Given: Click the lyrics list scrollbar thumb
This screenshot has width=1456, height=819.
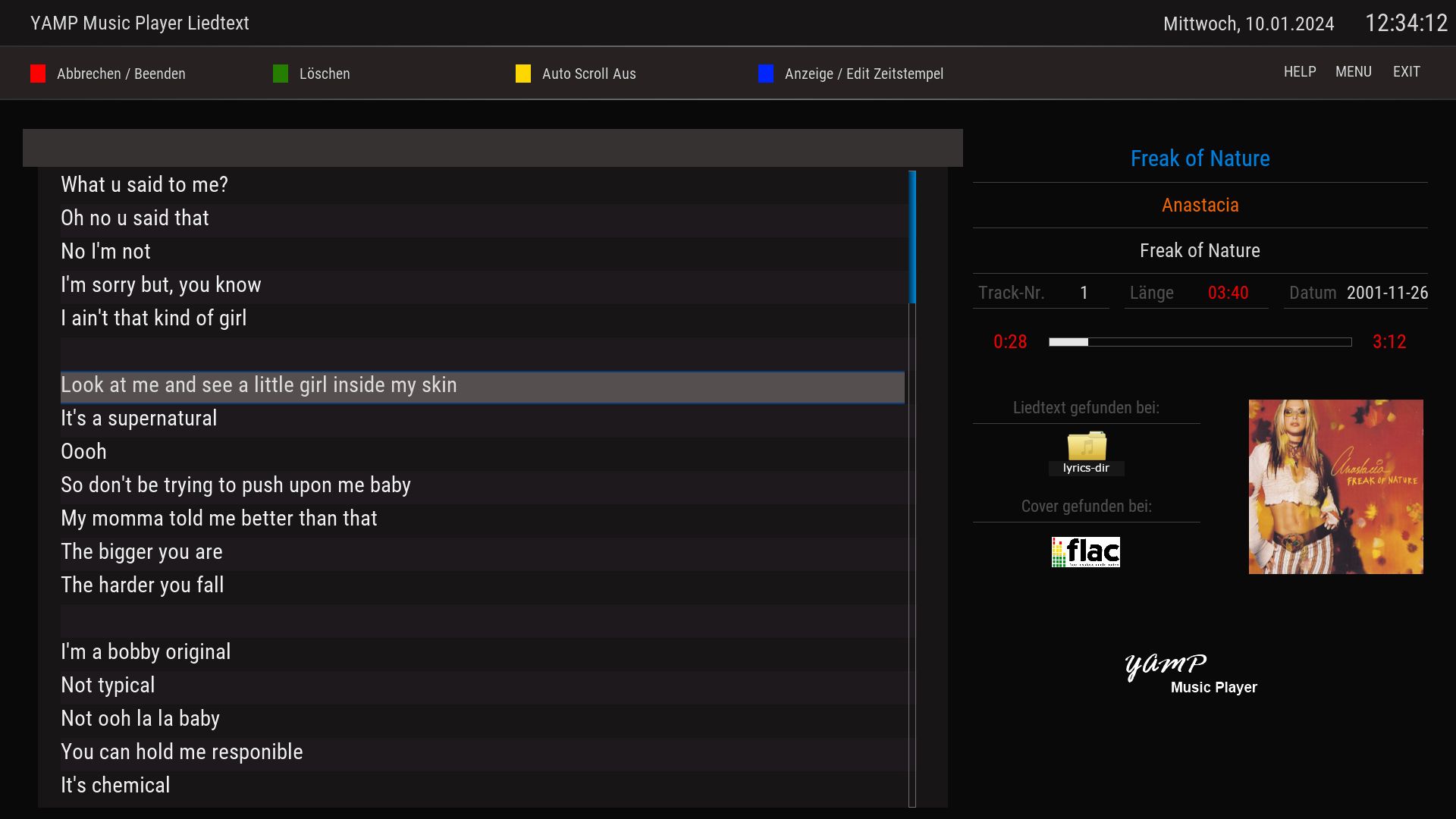Looking at the screenshot, I should 912,237.
